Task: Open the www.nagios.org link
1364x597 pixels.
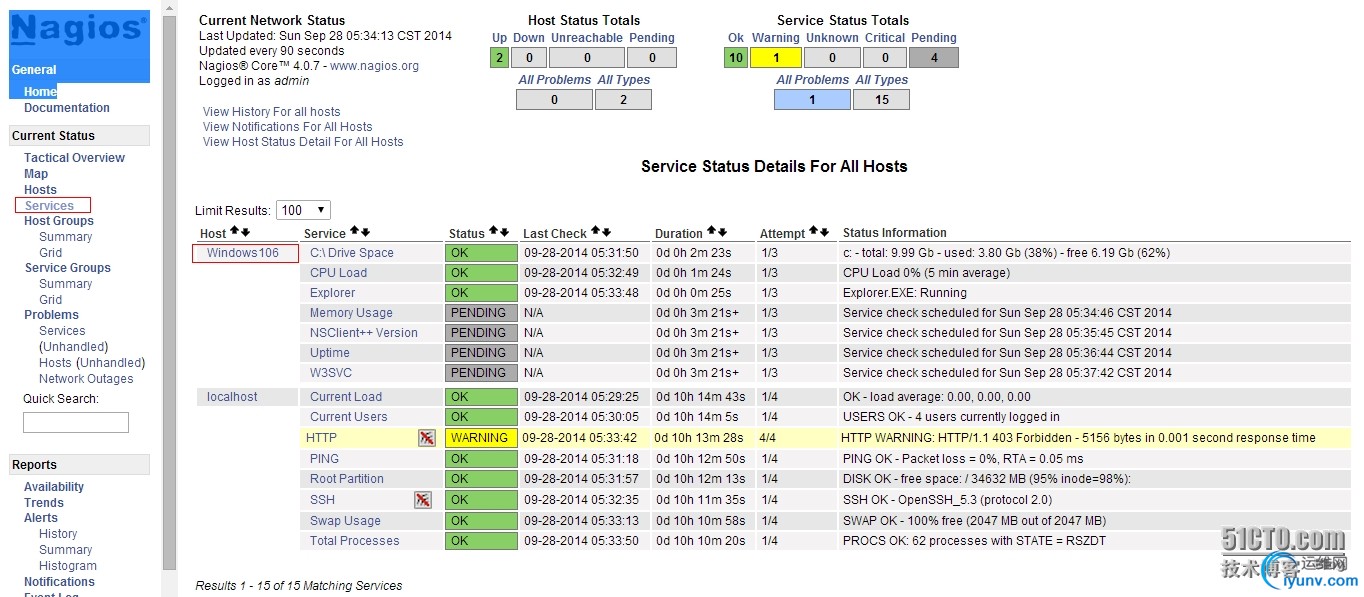Action: [x=375, y=66]
